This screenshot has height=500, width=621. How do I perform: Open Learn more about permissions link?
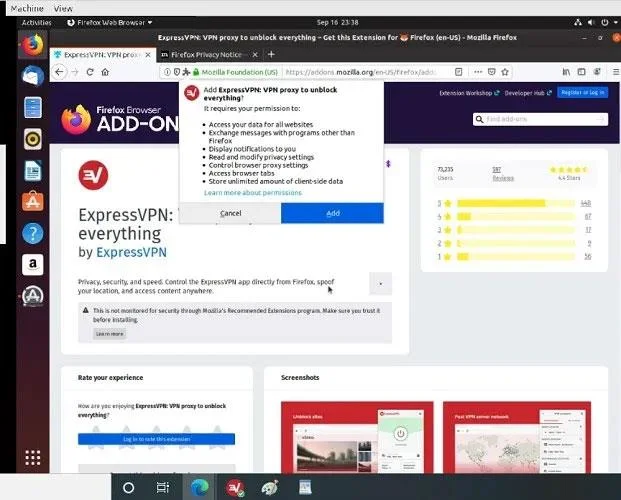[253, 193]
